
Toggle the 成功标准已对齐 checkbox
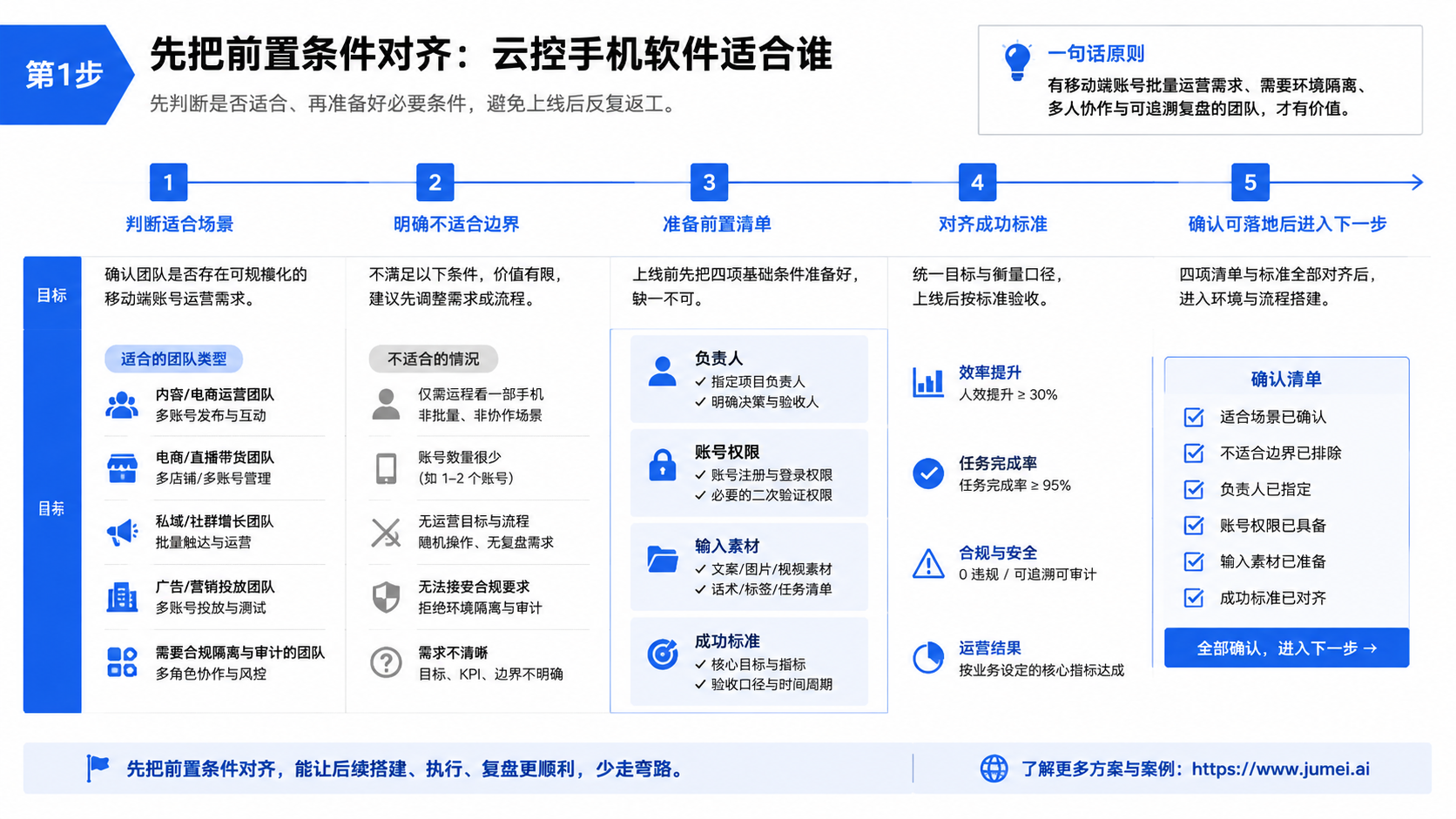1194,598
